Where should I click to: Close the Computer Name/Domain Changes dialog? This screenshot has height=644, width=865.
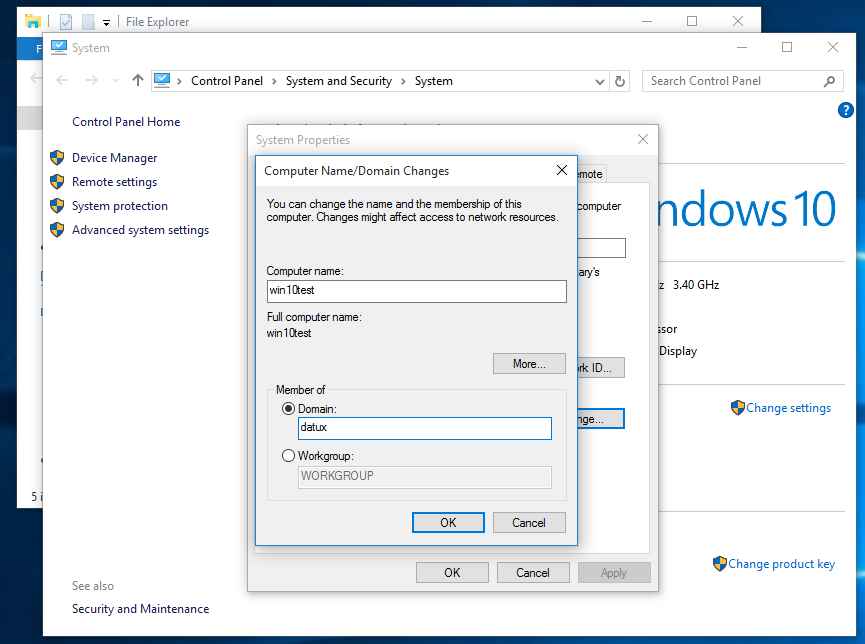[x=562, y=170]
